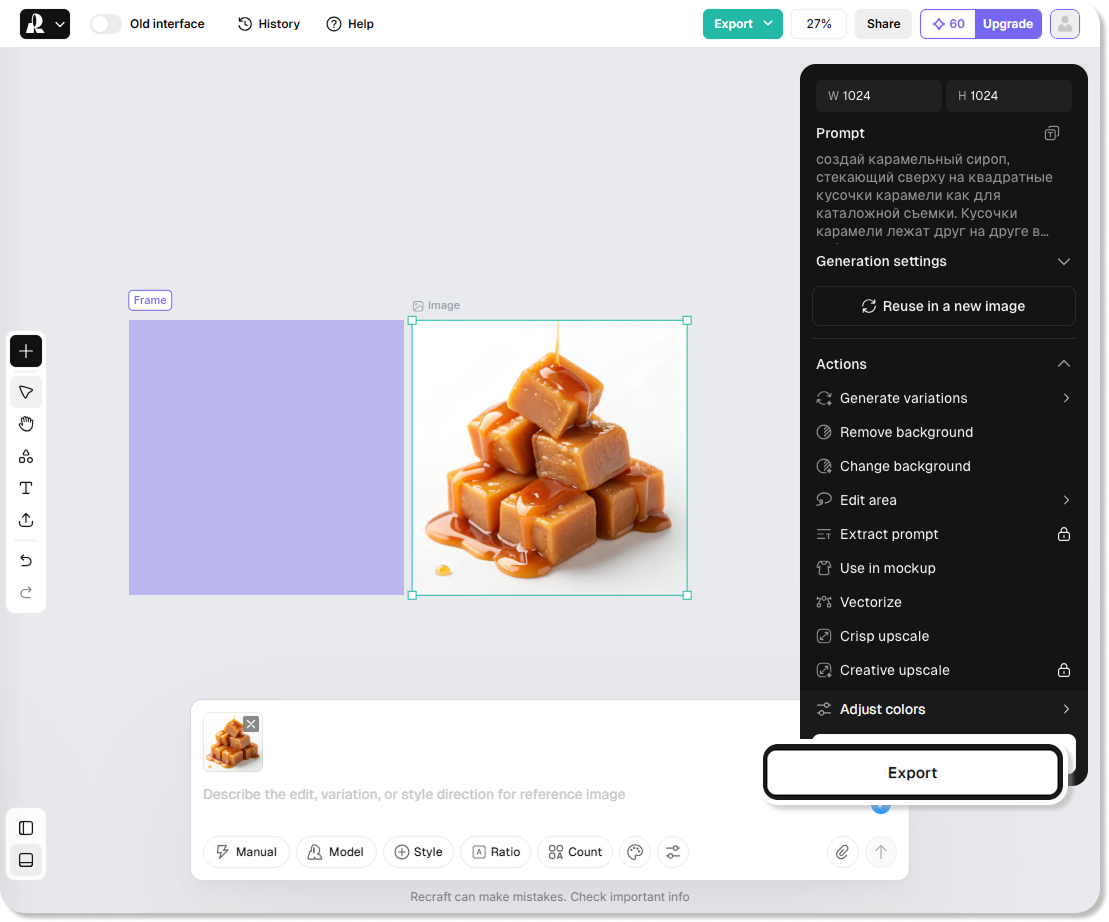Toggle the left sidebar panel view
Viewport: 1109px width, 922px height.
pyautogui.click(x=26, y=828)
